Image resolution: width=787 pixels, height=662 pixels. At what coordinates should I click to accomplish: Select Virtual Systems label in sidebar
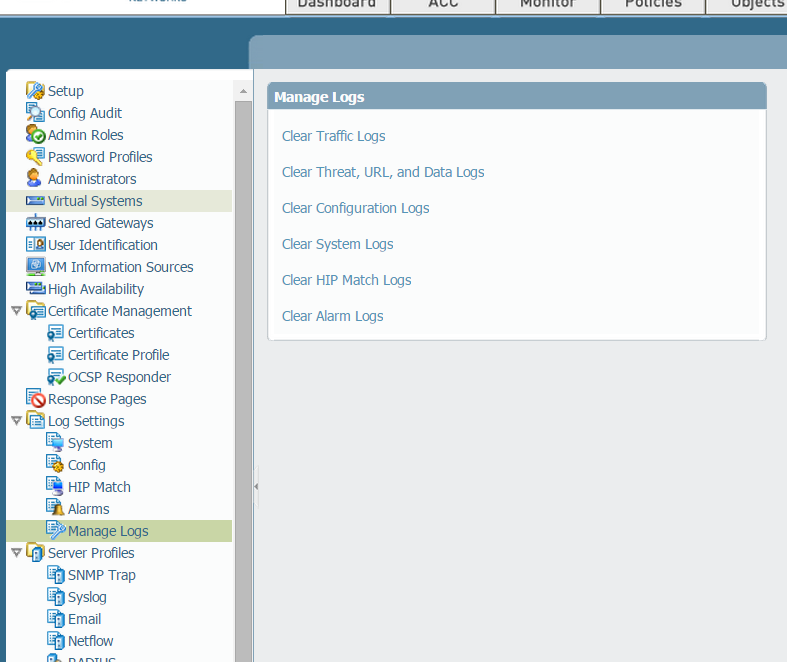click(95, 201)
